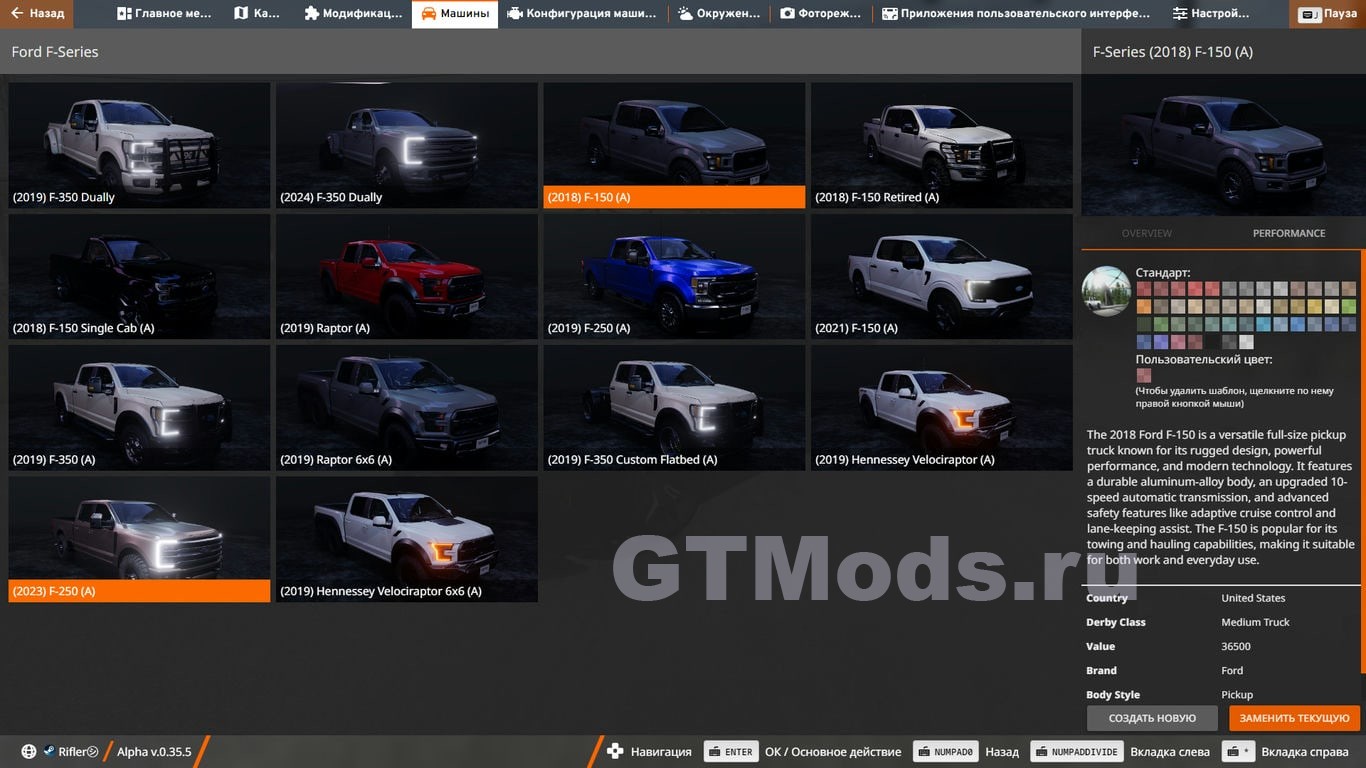This screenshot has width=1366, height=768.
Task: Select the (2018) F-150 (A) tile
Action: tap(674, 145)
